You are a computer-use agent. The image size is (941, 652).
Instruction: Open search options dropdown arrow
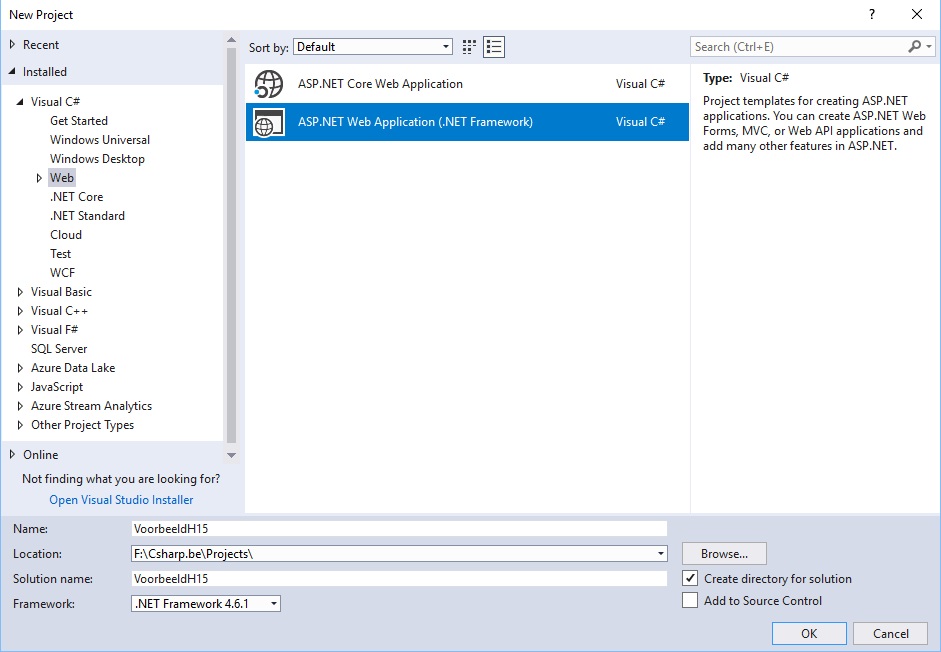929,46
